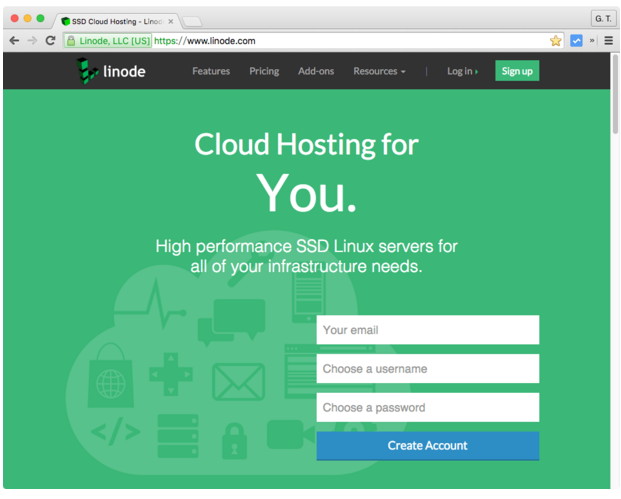The image size is (621, 499).
Task: Open the Log in dropdown
Action: pyautogui.click(x=462, y=71)
